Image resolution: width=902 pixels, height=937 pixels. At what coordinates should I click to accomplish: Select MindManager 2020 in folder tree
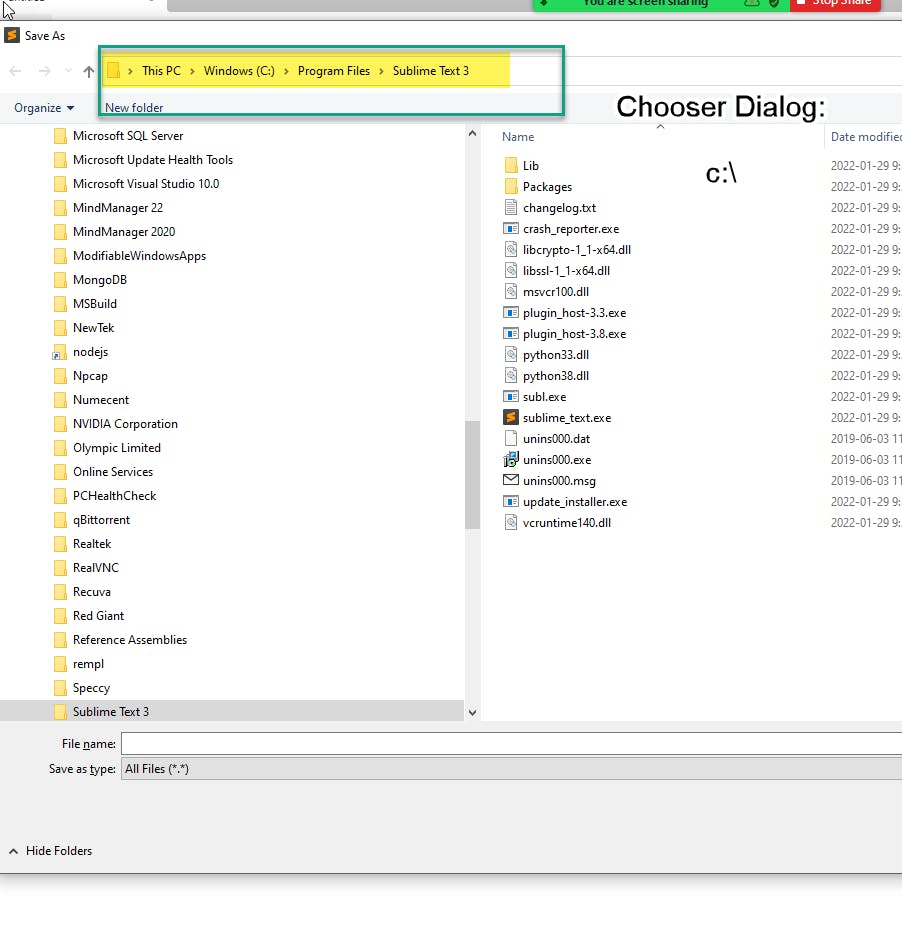[124, 231]
